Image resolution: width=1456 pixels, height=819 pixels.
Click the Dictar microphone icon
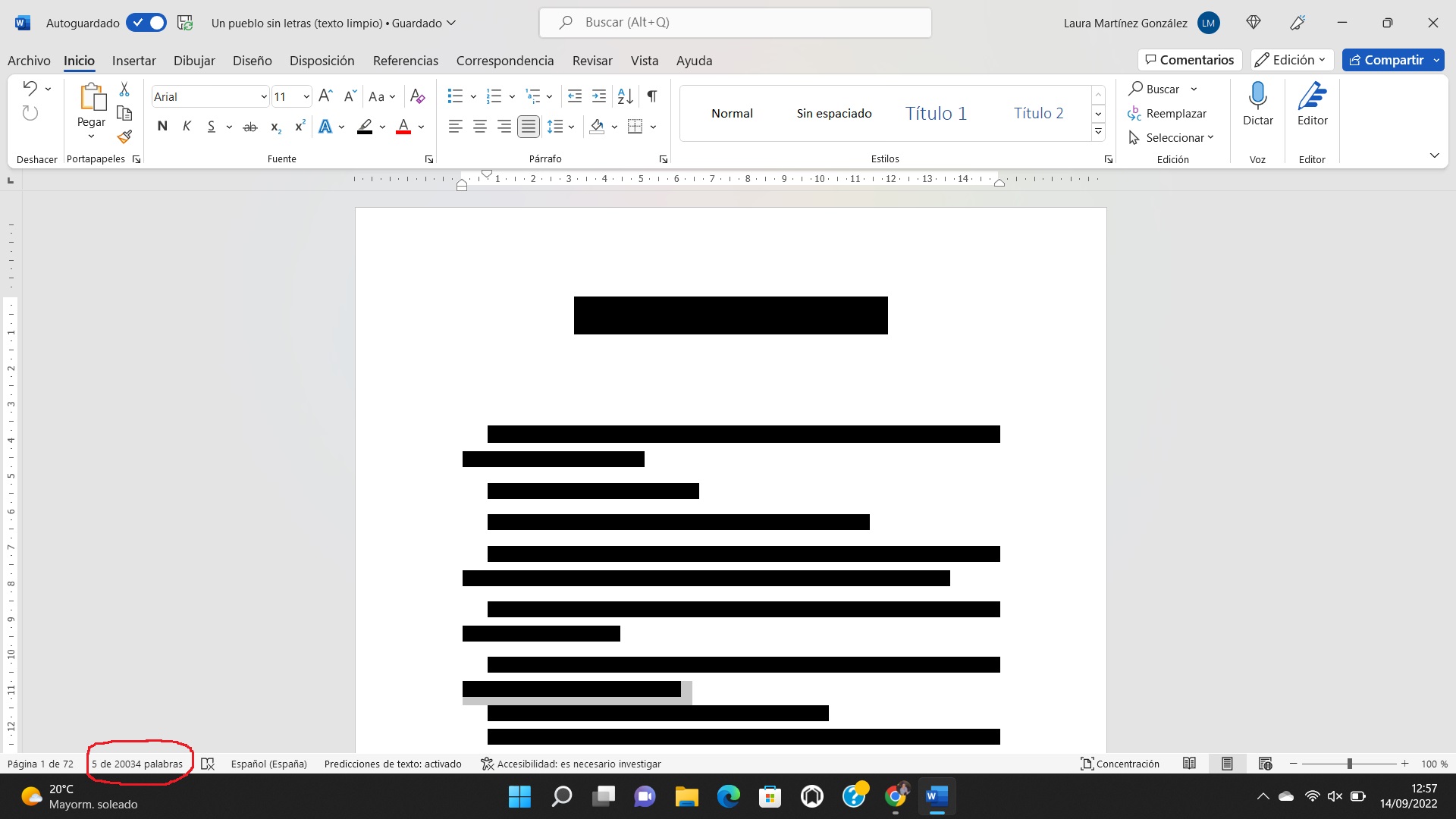click(x=1257, y=97)
